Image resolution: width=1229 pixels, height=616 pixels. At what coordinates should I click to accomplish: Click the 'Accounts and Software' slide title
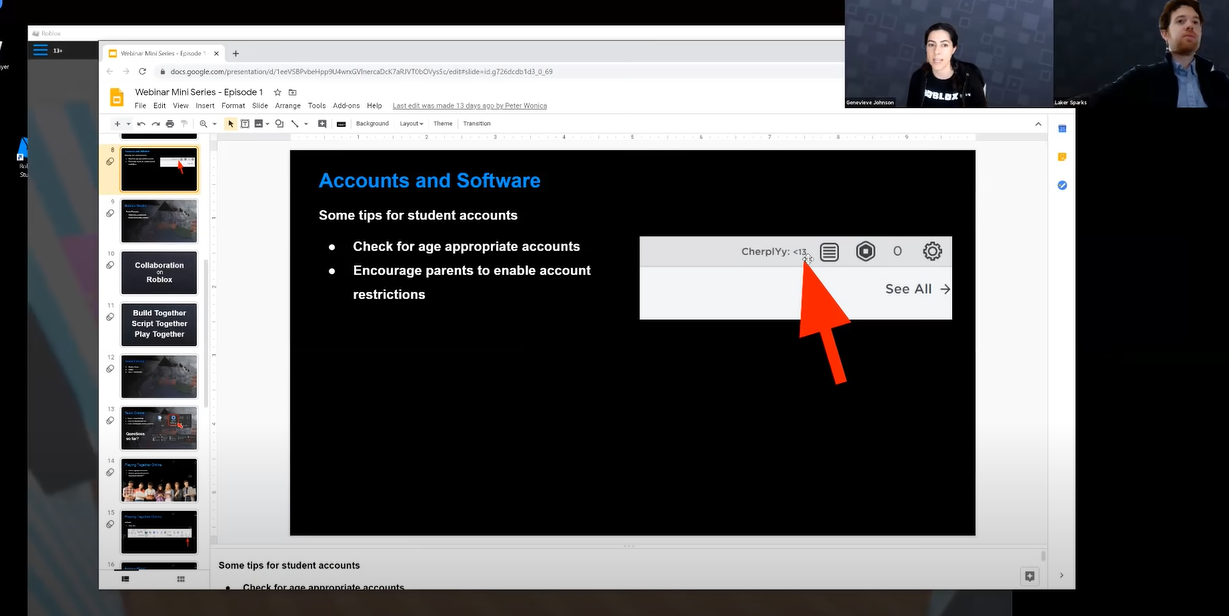[429, 181]
